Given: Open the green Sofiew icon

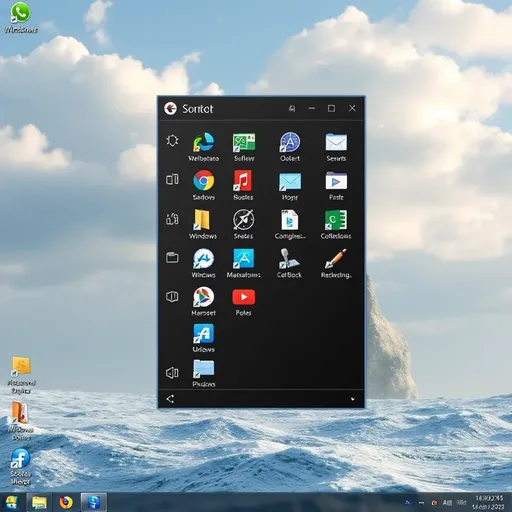Looking at the screenshot, I should [x=244, y=143].
